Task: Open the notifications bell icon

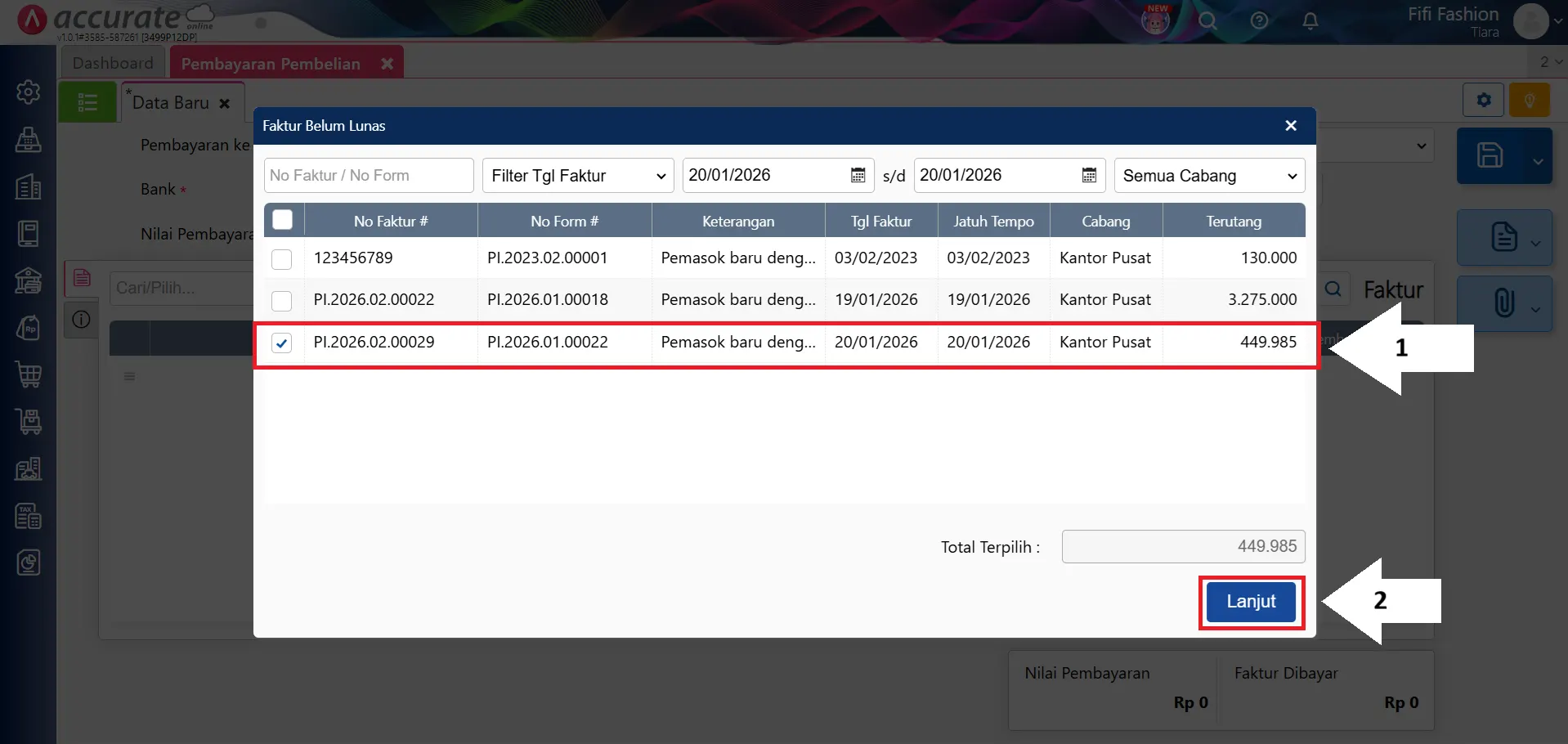Action: point(1310,20)
